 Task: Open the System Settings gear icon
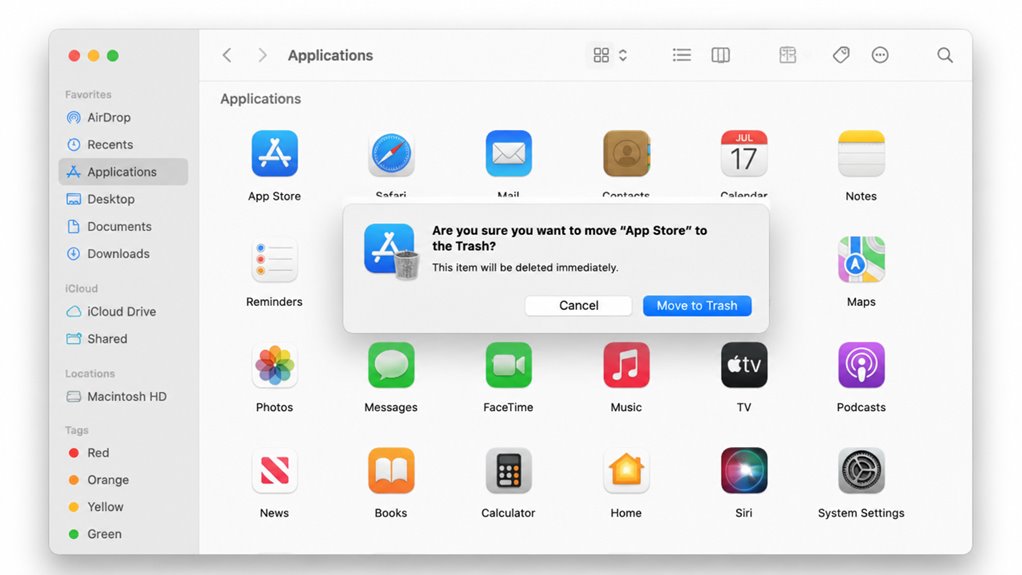click(861, 471)
